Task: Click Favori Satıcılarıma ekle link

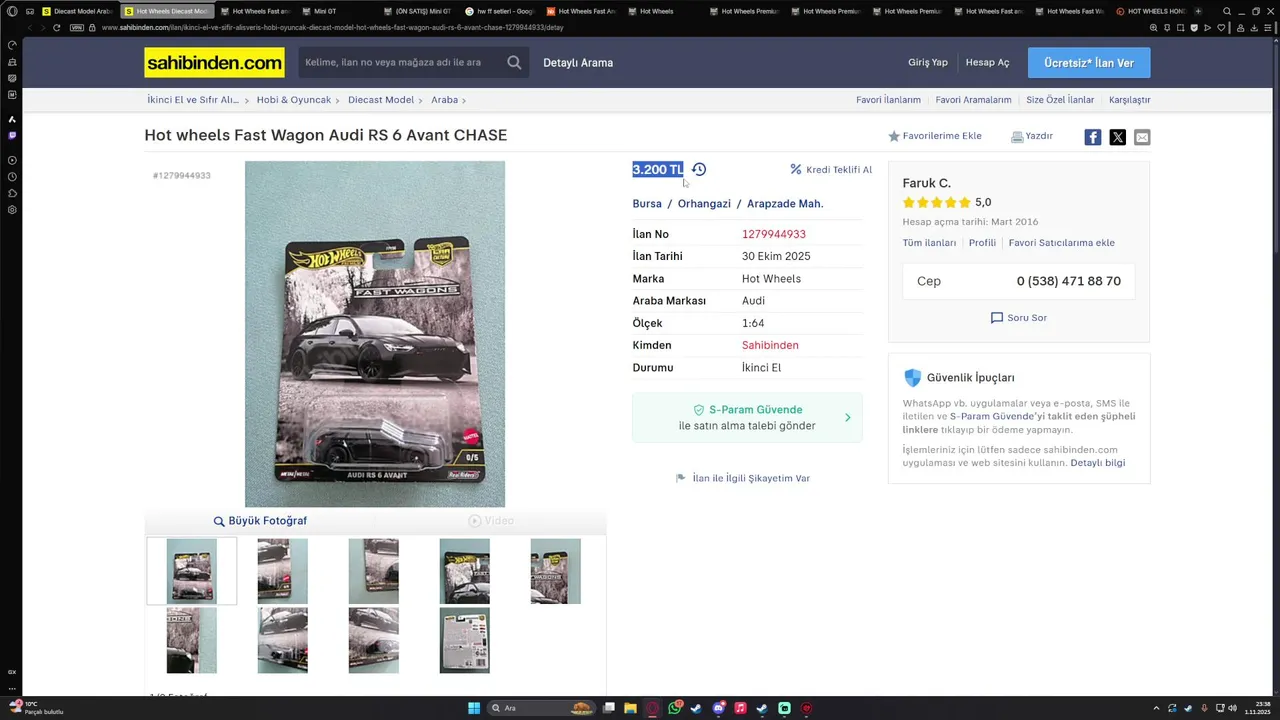Action: [x=1061, y=243]
